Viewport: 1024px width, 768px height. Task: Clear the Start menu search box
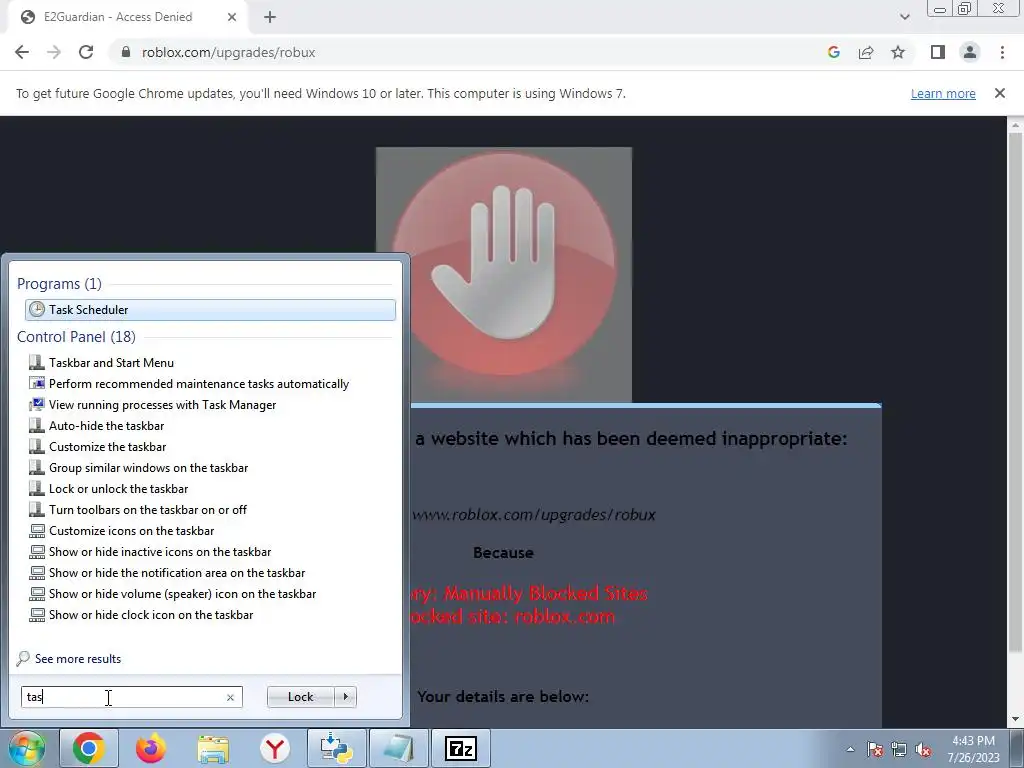(230, 697)
